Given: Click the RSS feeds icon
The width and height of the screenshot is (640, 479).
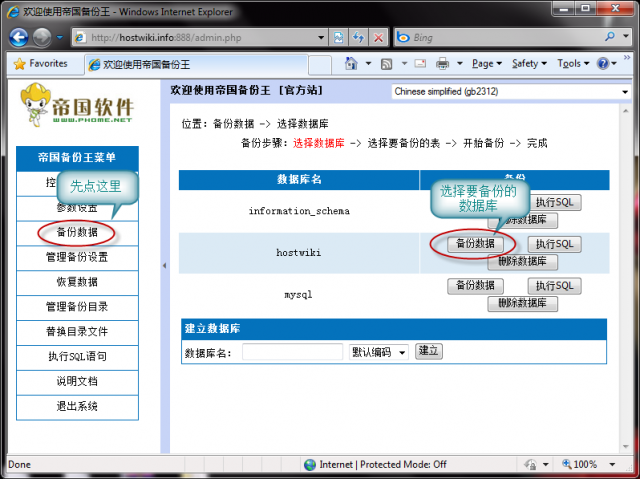Looking at the screenshot, I should pos(385,63).
